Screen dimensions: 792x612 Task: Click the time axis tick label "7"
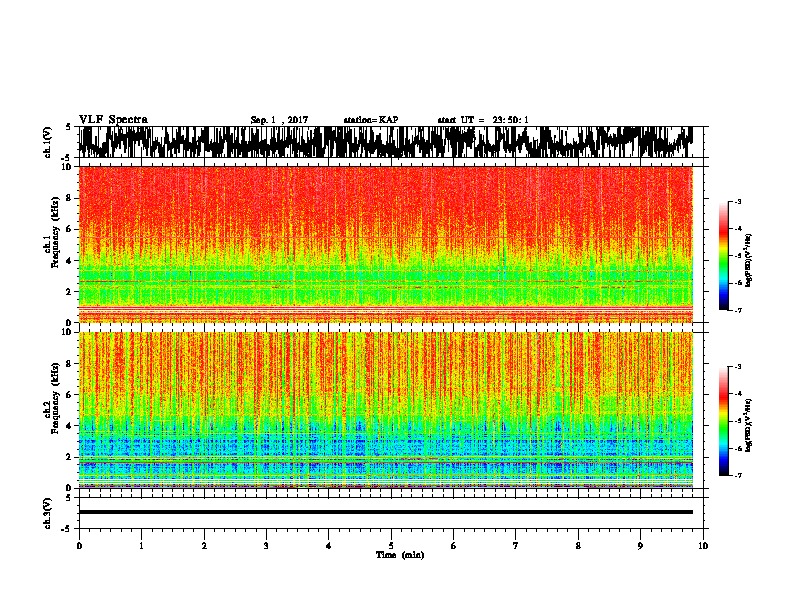click(x=516, y=546)
